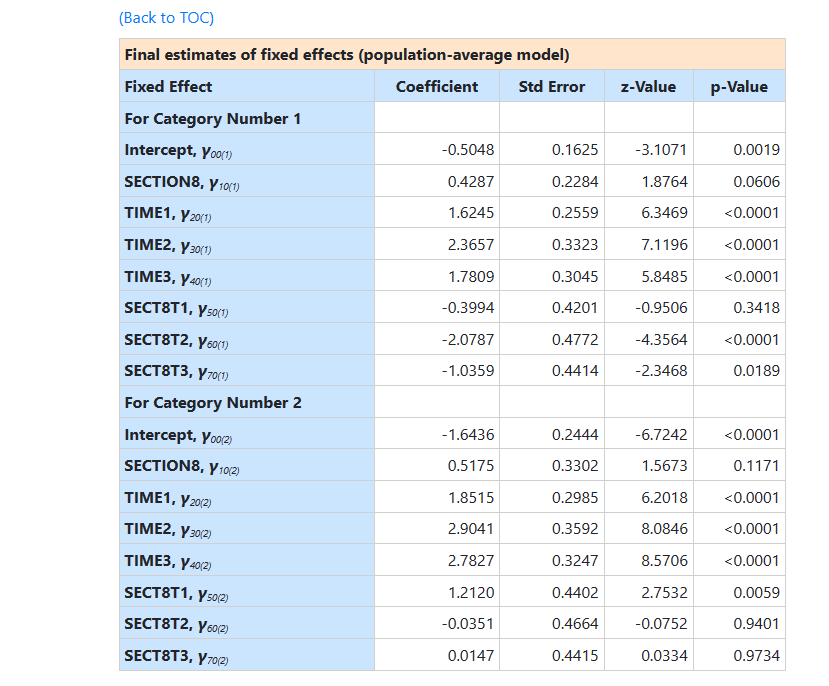Click the TIME2 coefficient 2.9041
Screen dimensions: 829x686
(470, 529)
